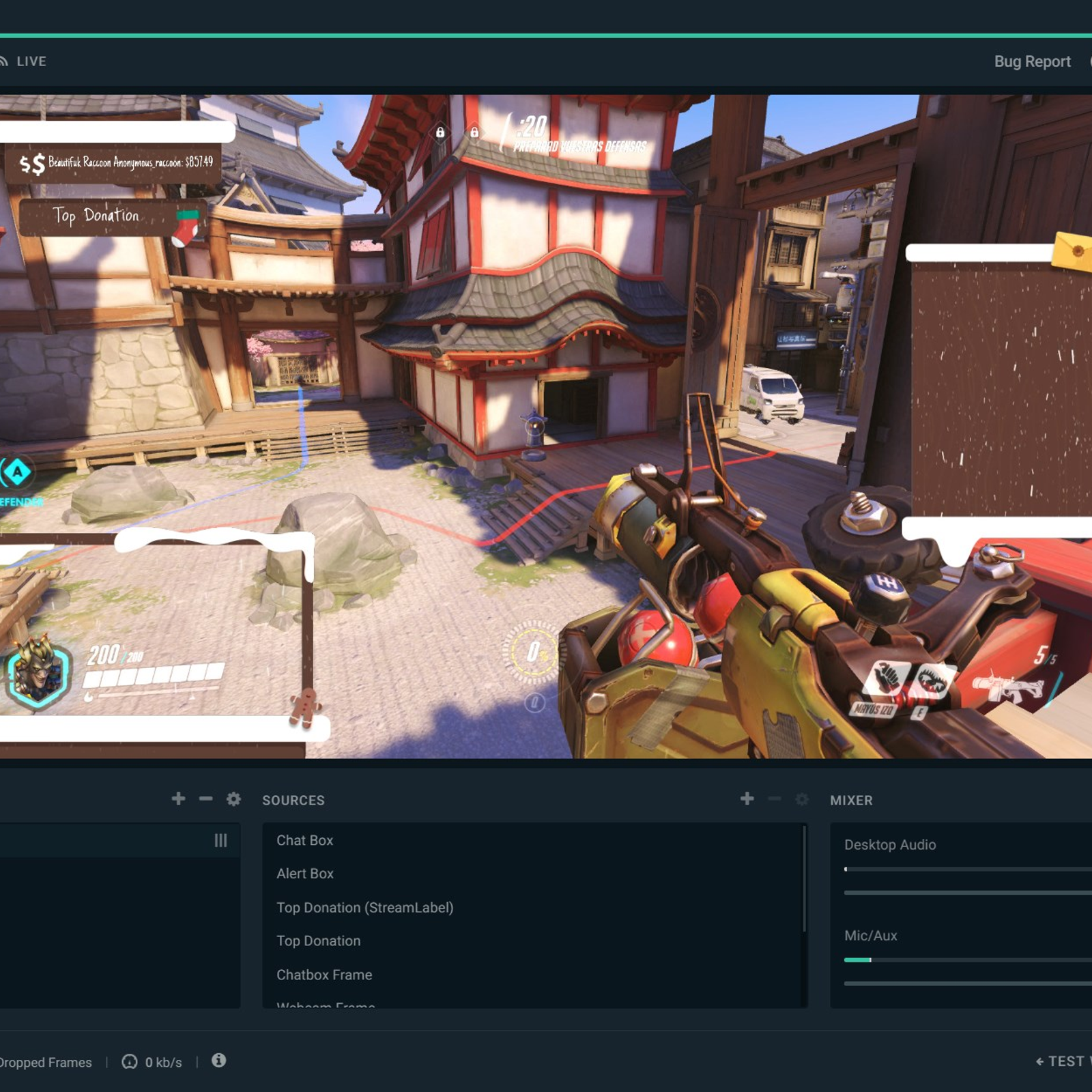Viewport: 1092px width, 1092px height.
Task: Open the info icon in the status bar
Action: pos(218,1060)
